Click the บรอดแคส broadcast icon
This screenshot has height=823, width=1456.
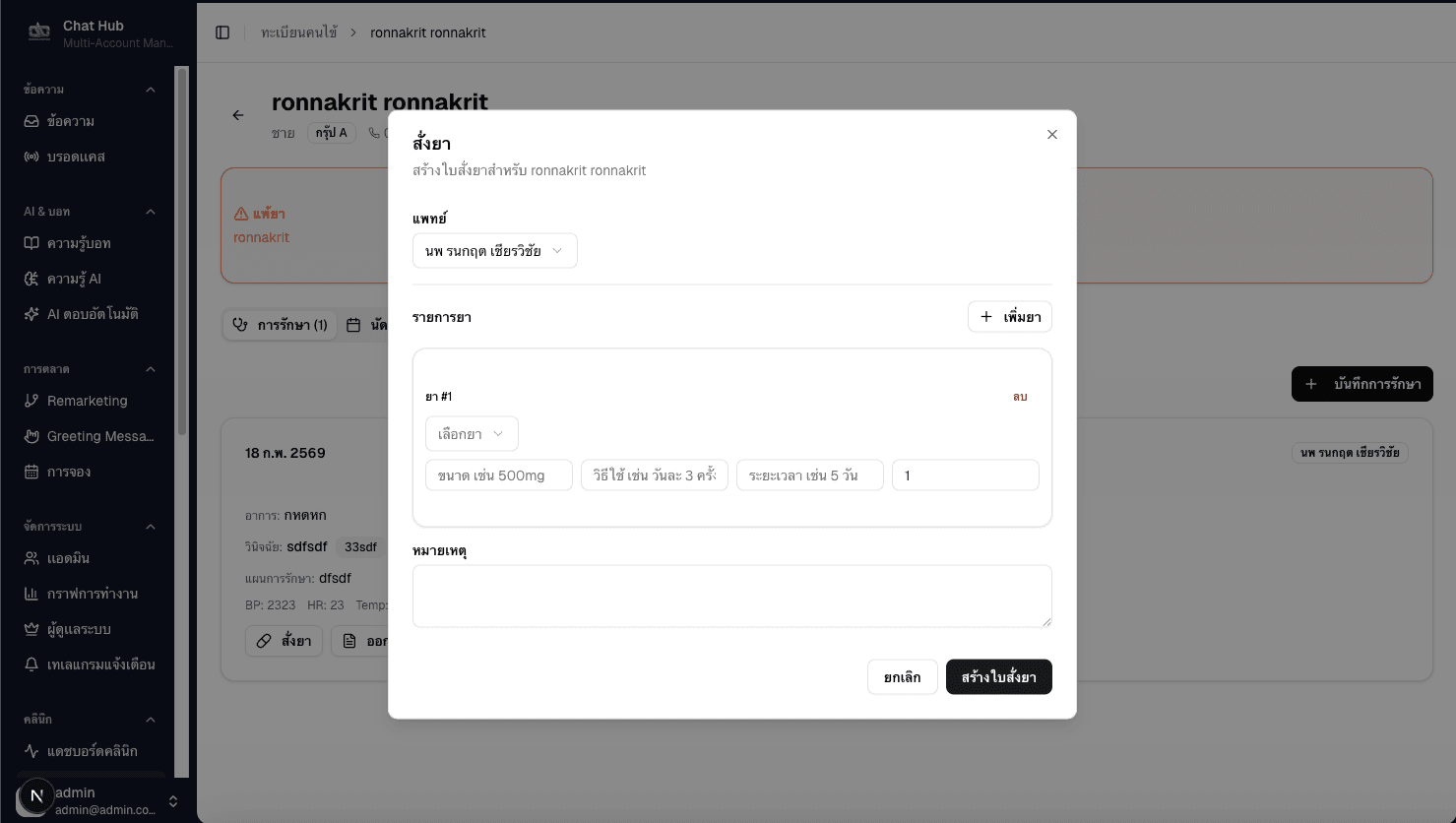pyautogui.click(x=32, y=157)
